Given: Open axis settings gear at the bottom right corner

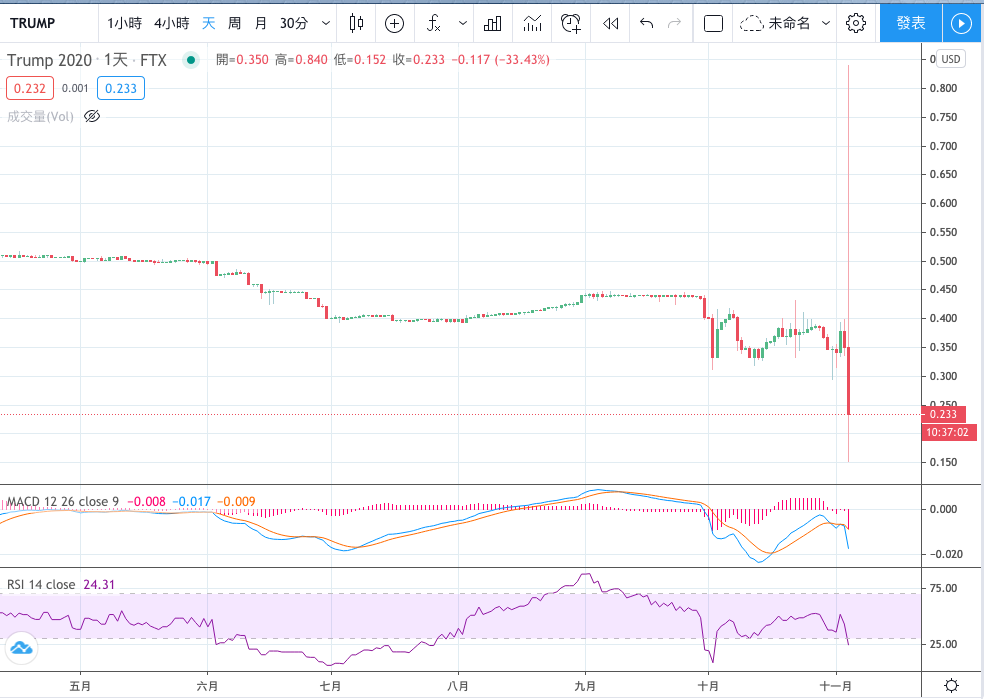Looking at the screenshot, I should (x=951, y=685).
